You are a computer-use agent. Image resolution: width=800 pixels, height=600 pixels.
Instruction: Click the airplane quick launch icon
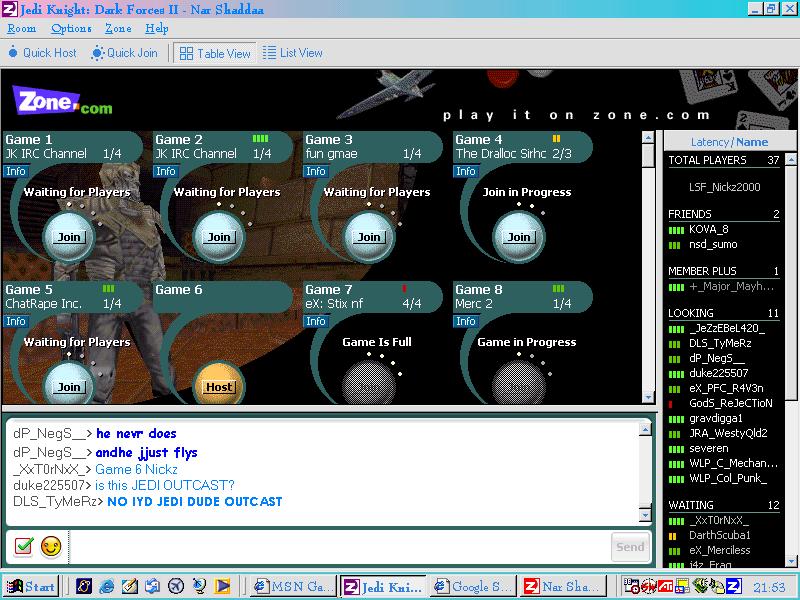176,586
